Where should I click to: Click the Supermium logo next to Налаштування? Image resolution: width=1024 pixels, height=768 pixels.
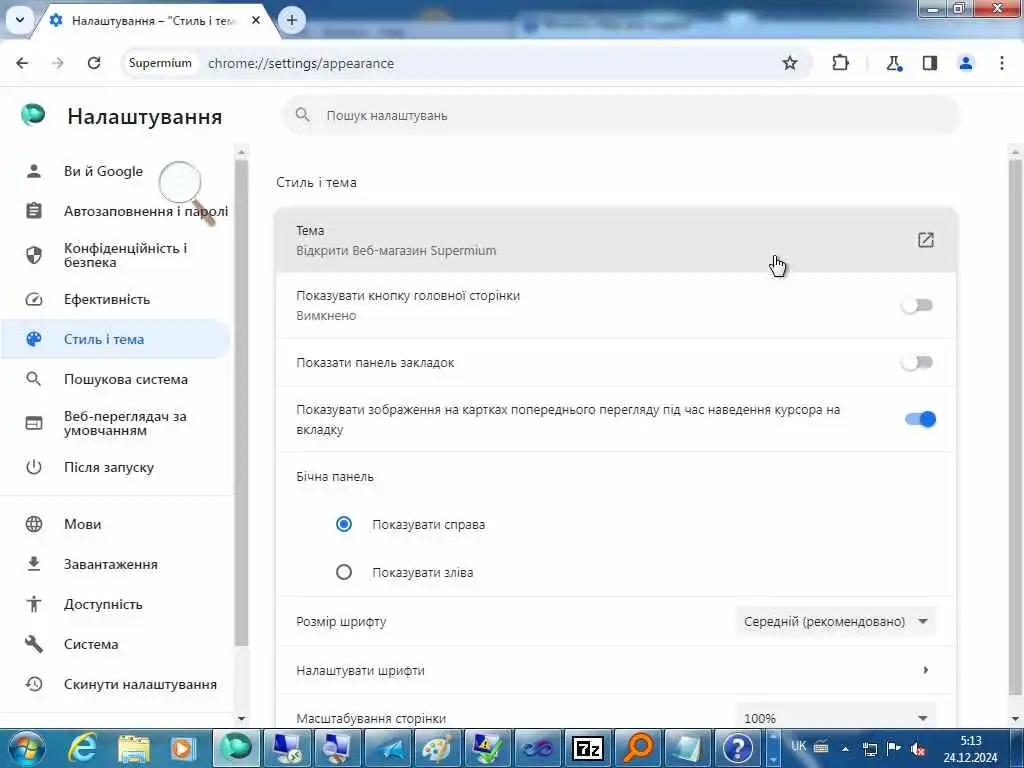click(33, 115)
